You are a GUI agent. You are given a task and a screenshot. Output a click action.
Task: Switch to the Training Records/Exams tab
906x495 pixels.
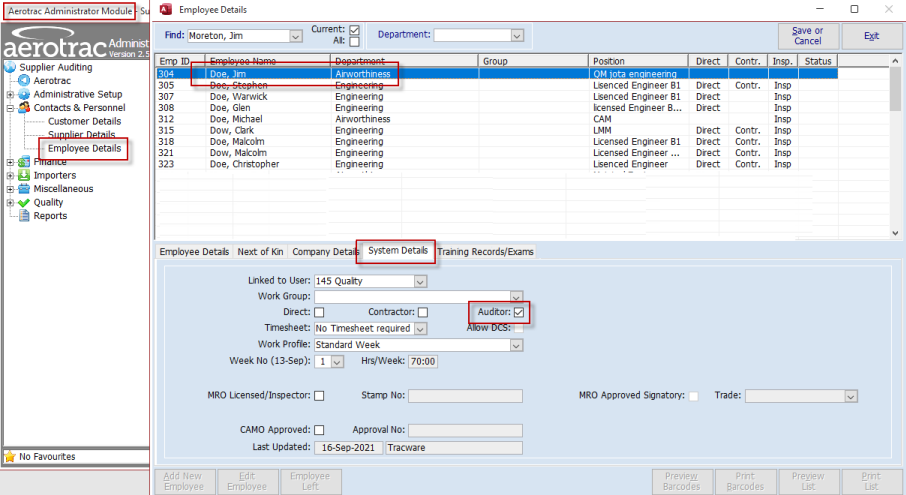(x=485, y=252)
